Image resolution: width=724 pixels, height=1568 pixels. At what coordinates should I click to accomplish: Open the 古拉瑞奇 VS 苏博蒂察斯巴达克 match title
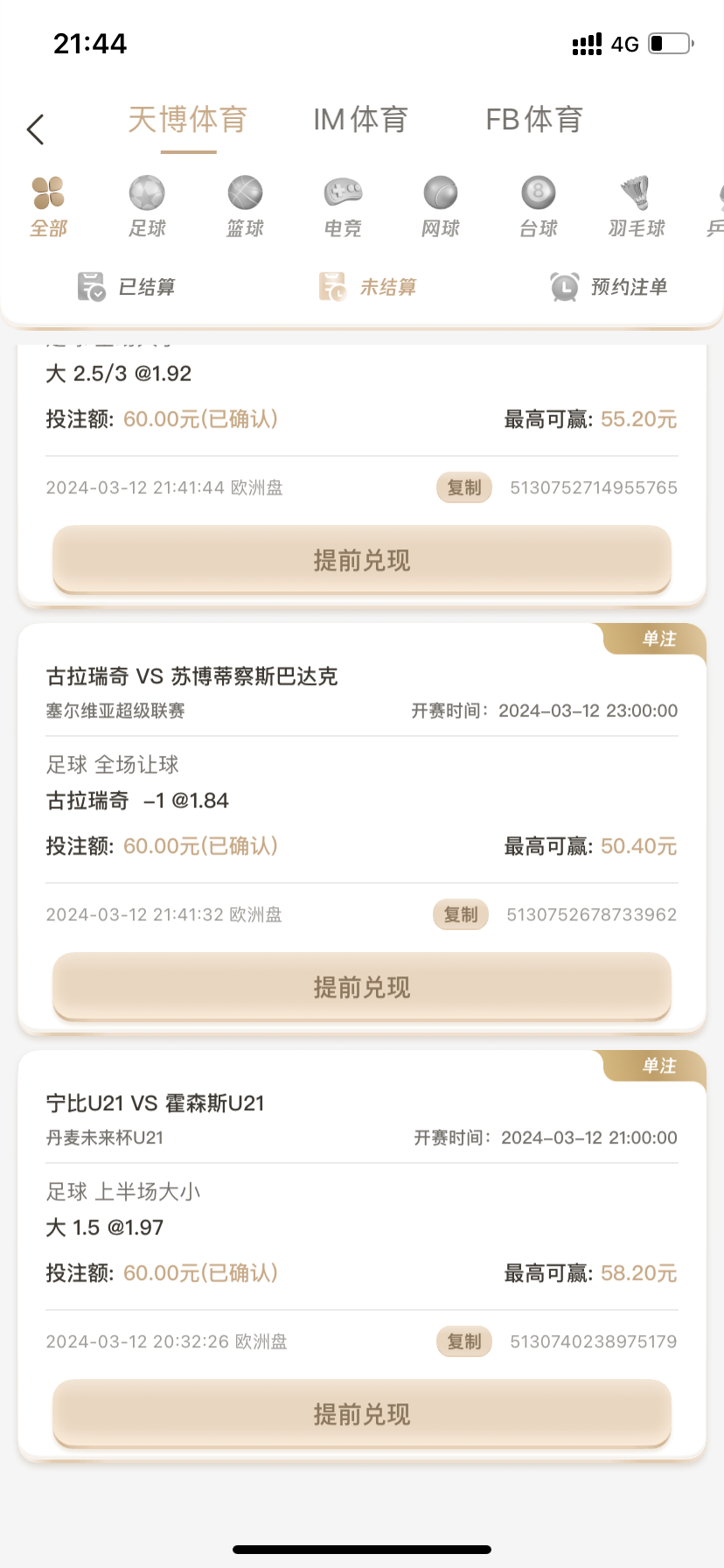pyautogui.click(x=192, y=676)
